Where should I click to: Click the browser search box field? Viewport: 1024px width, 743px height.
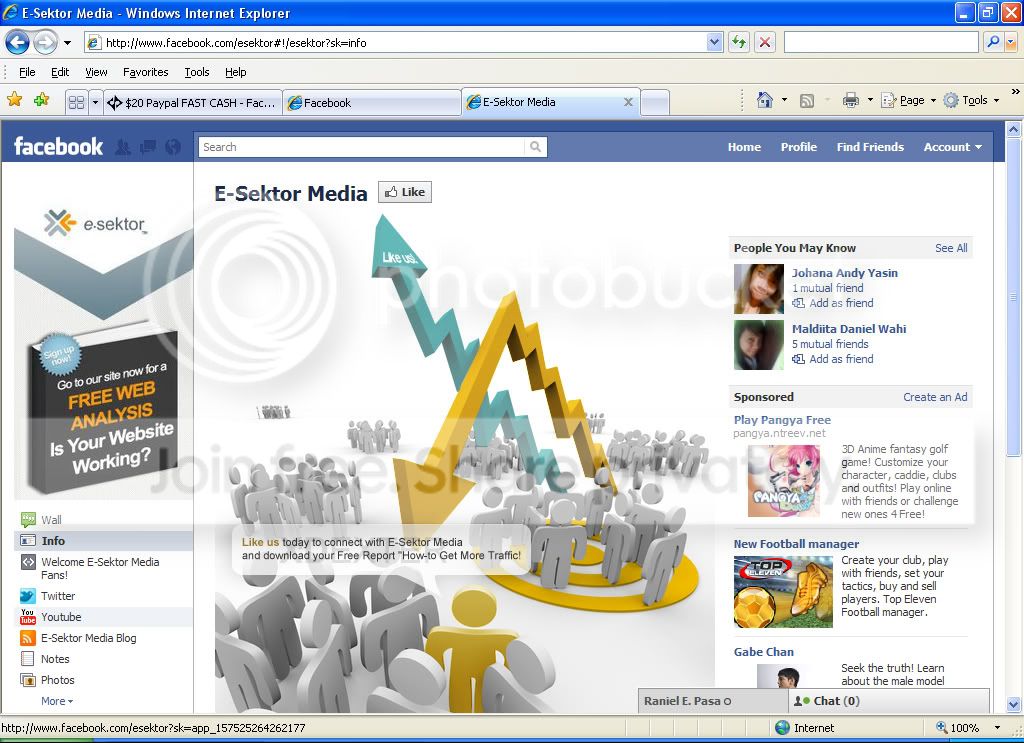pyautogui.click(x=880, y=42)
